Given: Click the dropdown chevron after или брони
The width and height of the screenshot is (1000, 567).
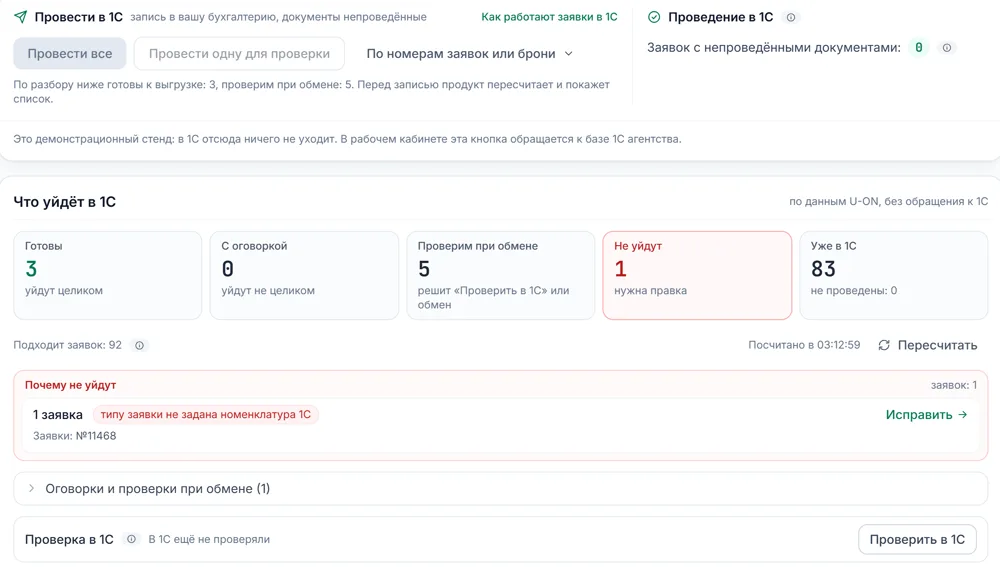Looking at the screenshot, I should 569,54.
